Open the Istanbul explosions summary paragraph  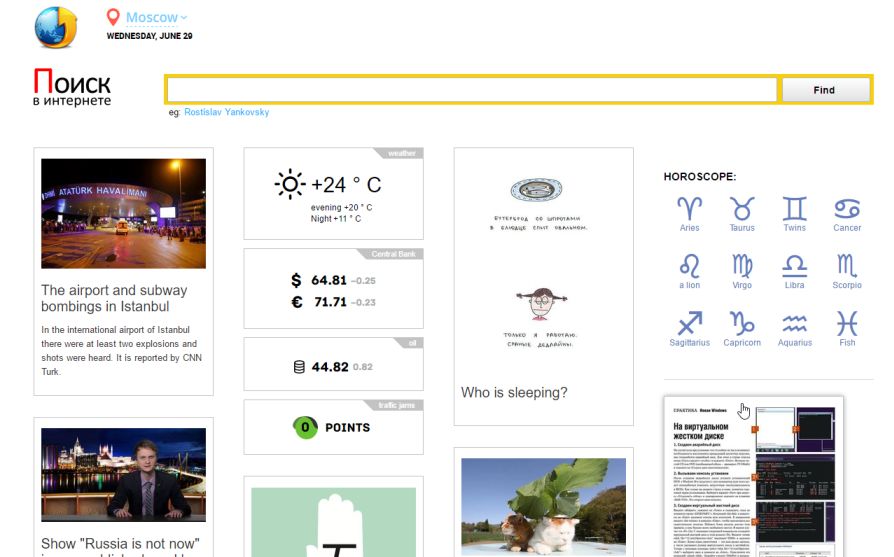coord(121,351)
